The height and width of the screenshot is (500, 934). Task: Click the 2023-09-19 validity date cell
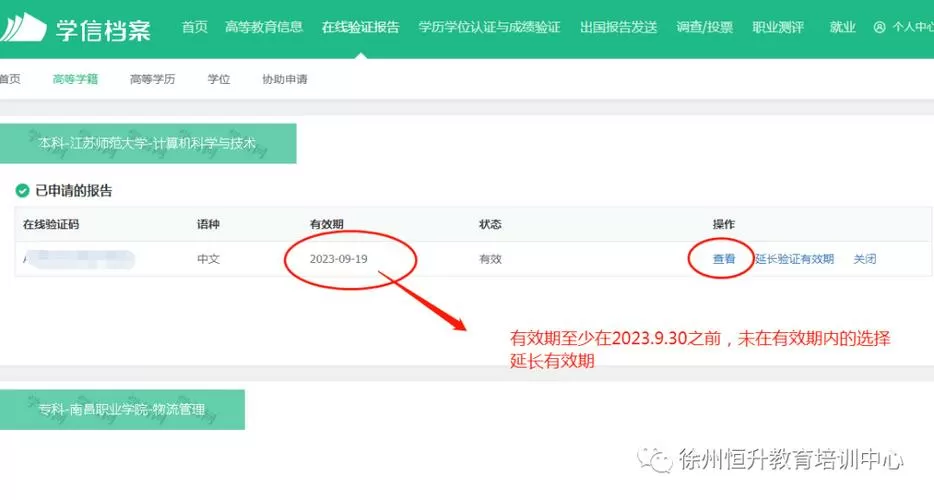coord(338,259)
